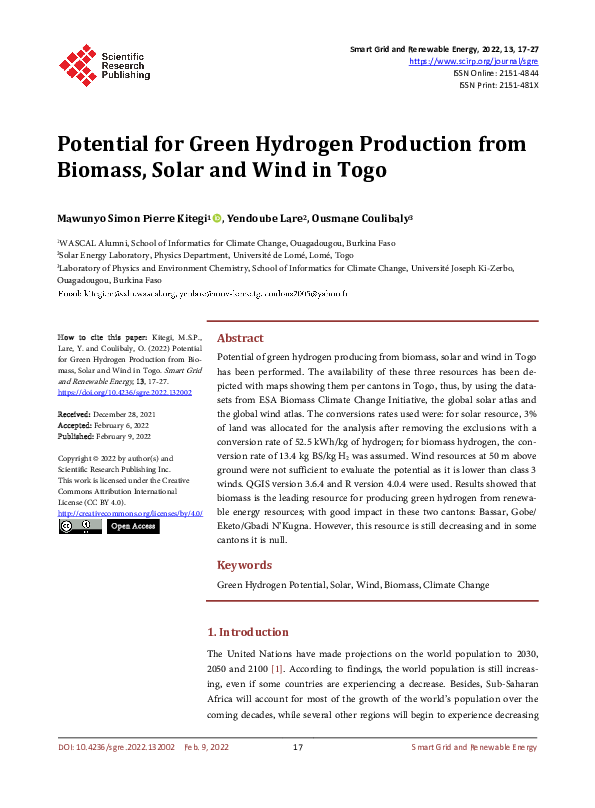Open the ORCID icon beside Kitegi's name
Screen dimensions: 595x808
click(217, 218)
